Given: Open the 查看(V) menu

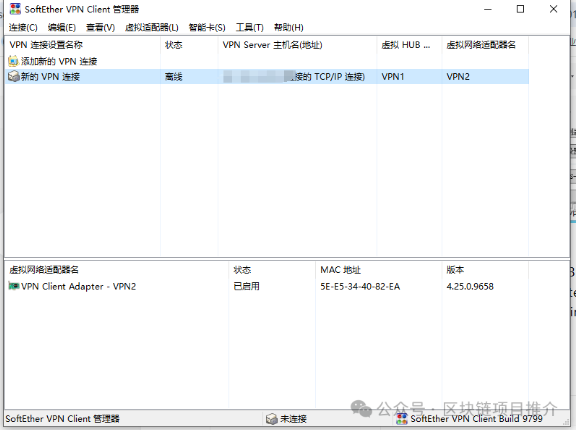Looking at the screenshot, I should (100, 27).
